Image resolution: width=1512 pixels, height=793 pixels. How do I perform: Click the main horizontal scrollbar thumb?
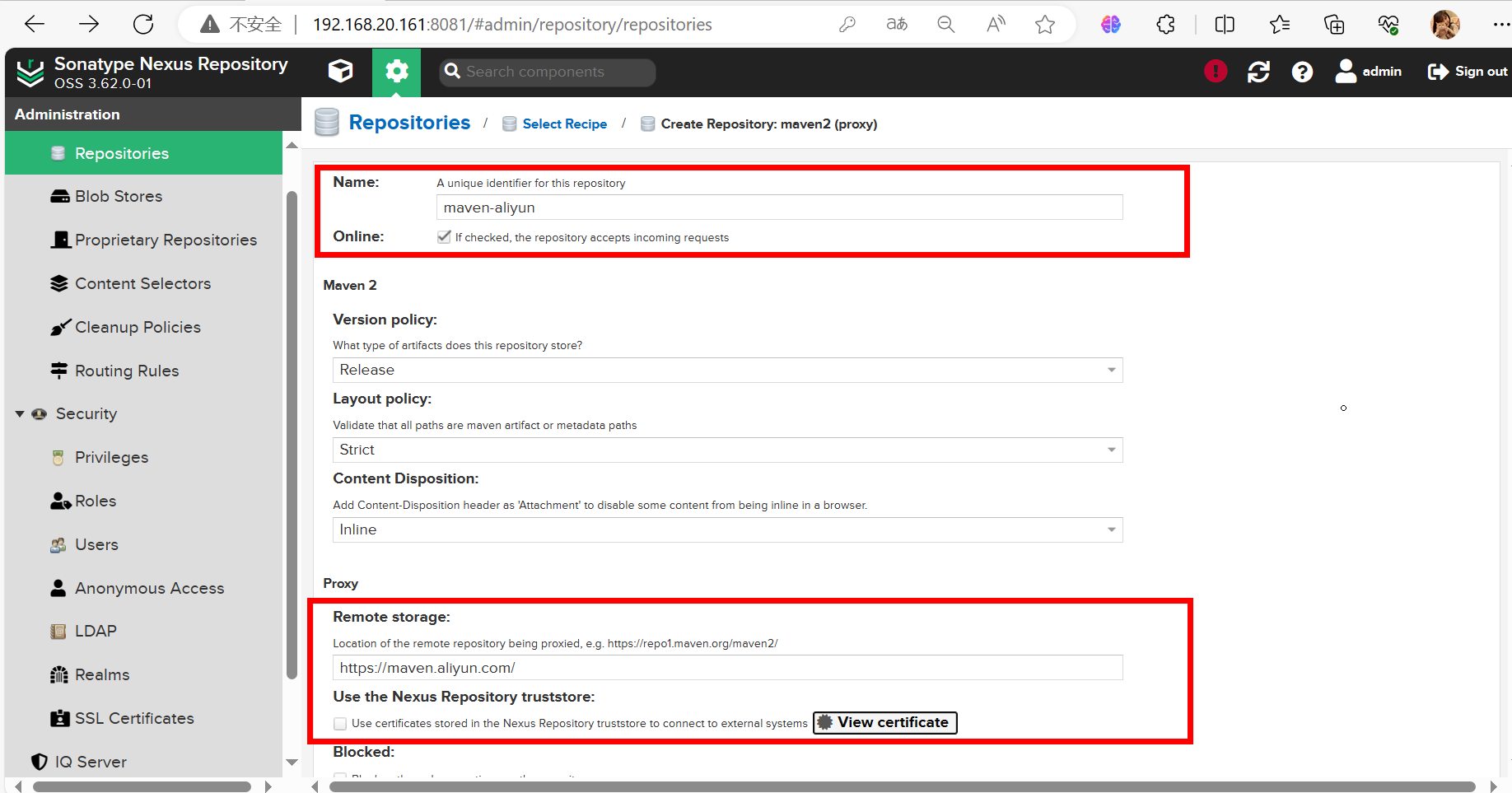click(902, 786)
